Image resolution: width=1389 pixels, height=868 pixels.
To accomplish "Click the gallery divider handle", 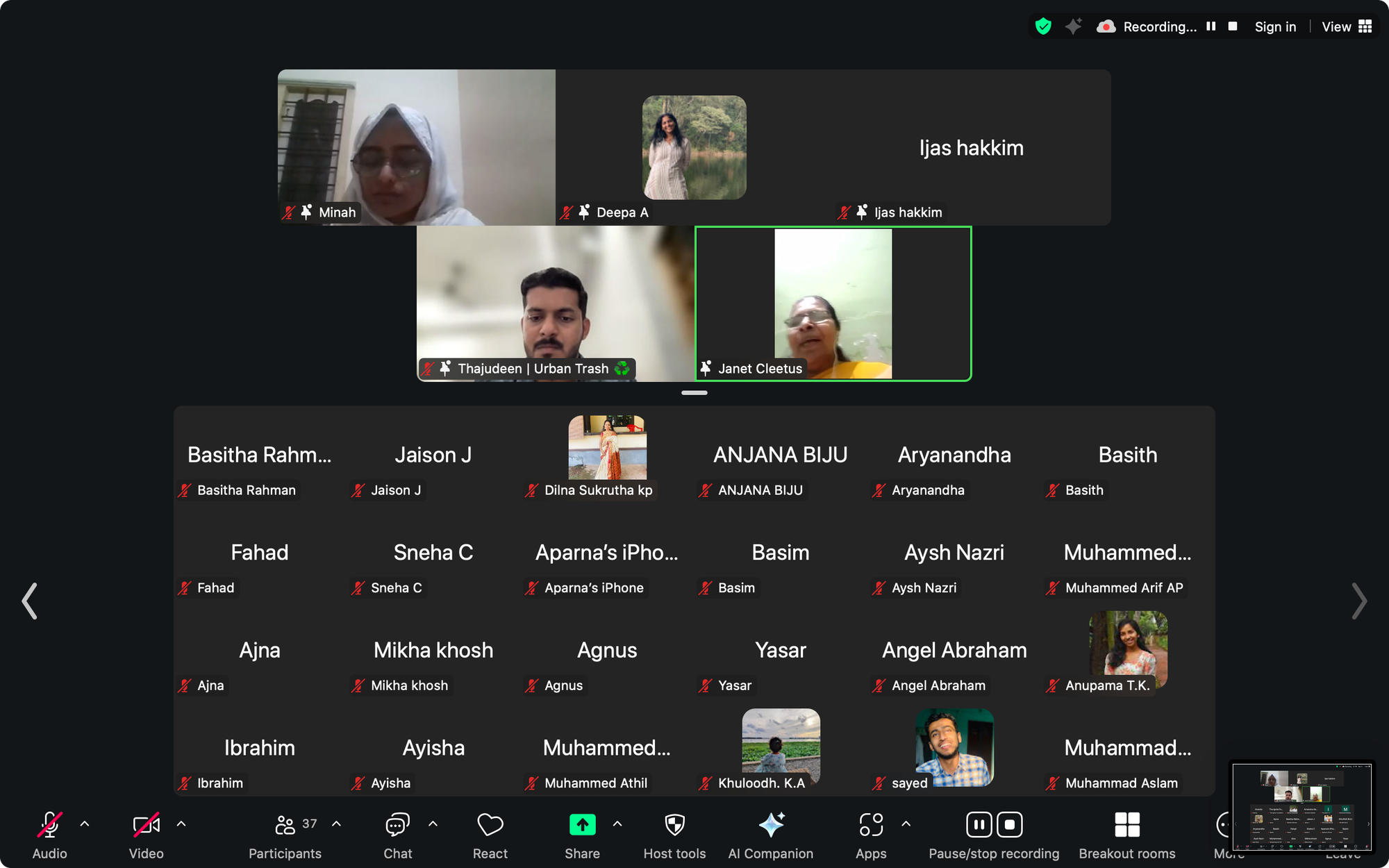I will [x=694, y=393].
